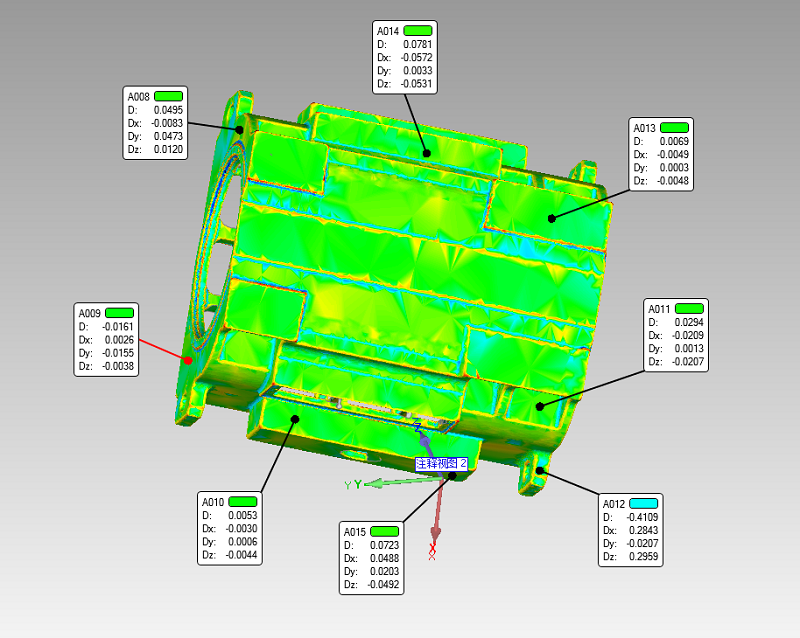
Task: Click the green swatch in the A010 callout
Action: click(x=243, y=501)
